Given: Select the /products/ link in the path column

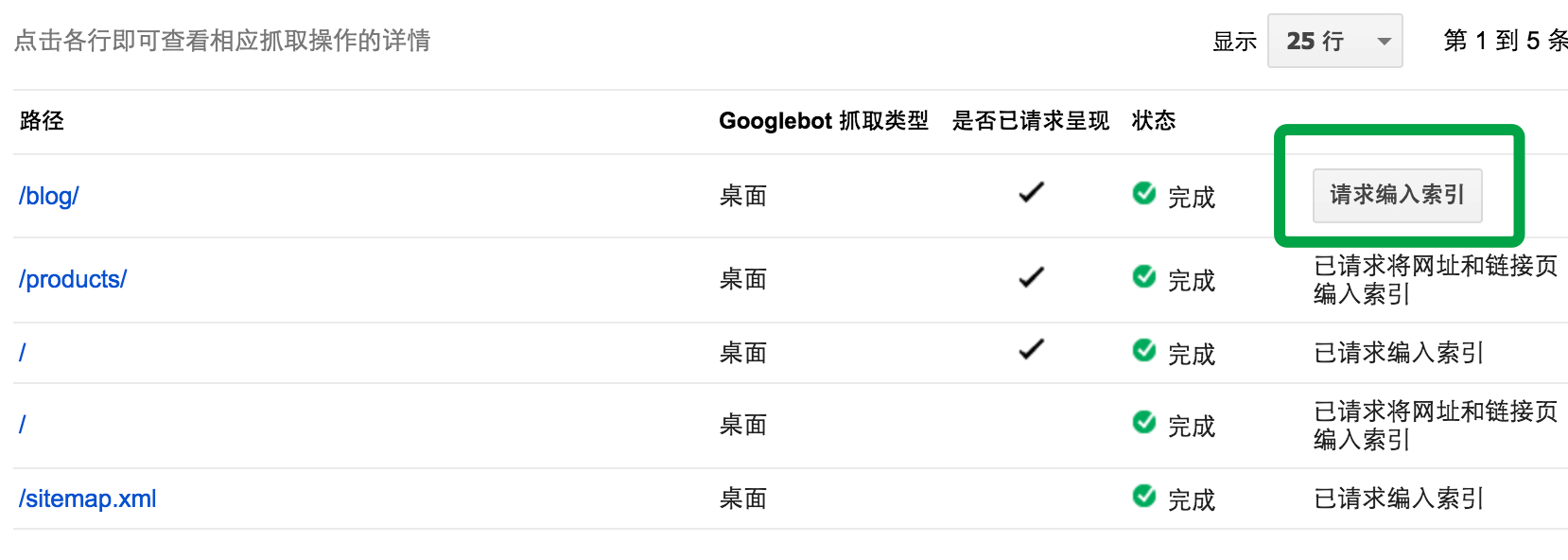Looking at the screenshot, I should [72, 277].
